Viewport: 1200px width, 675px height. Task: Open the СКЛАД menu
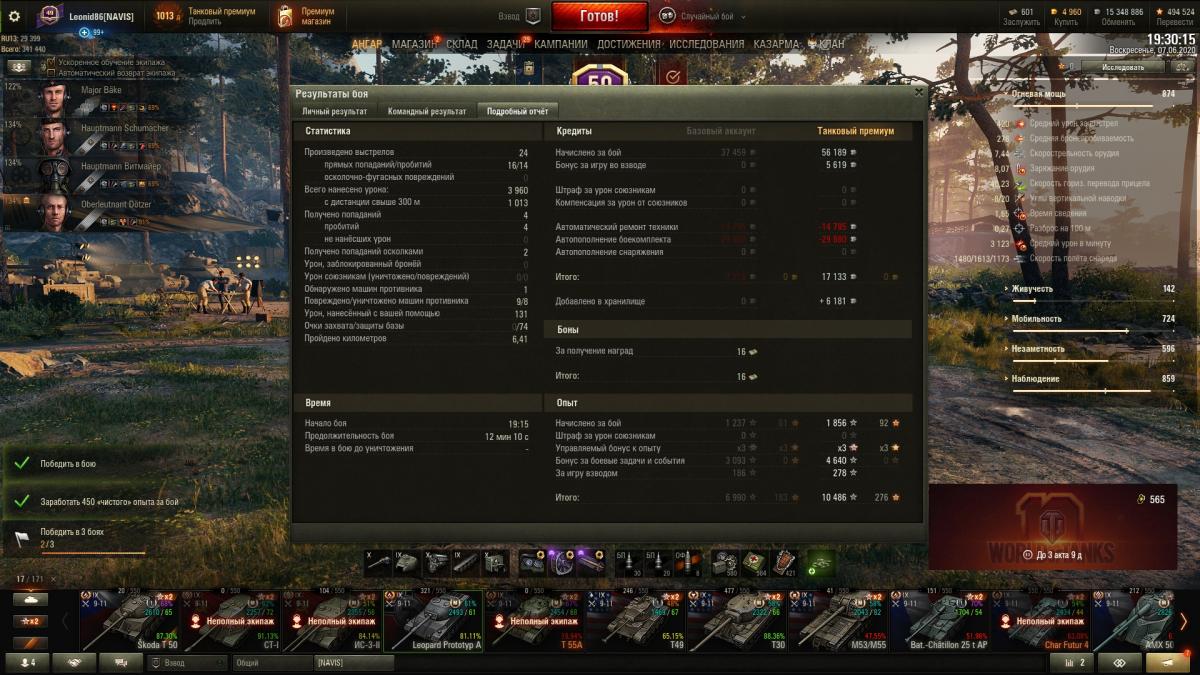point(462,44)
